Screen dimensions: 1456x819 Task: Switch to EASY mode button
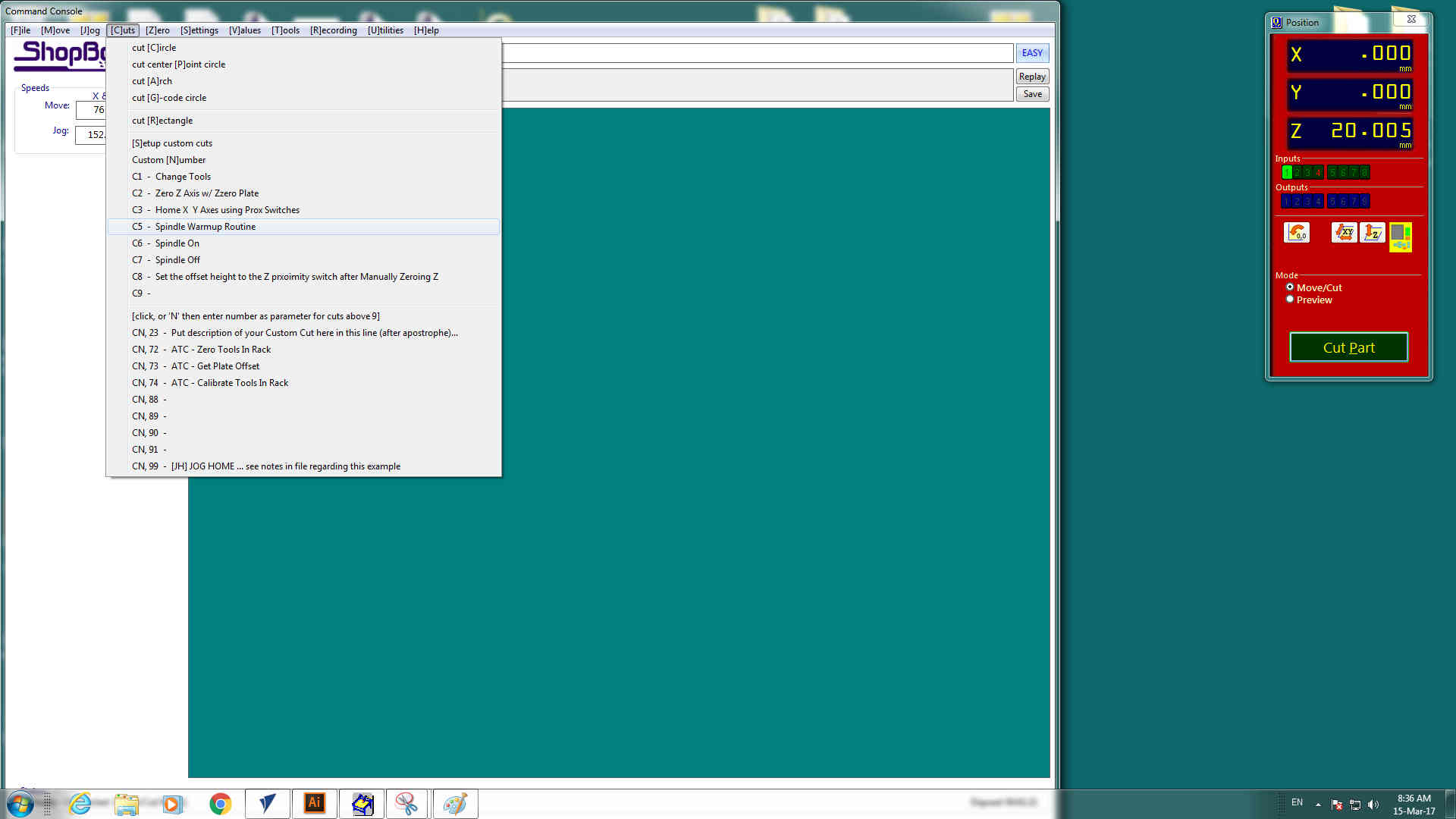[1031, 53]
